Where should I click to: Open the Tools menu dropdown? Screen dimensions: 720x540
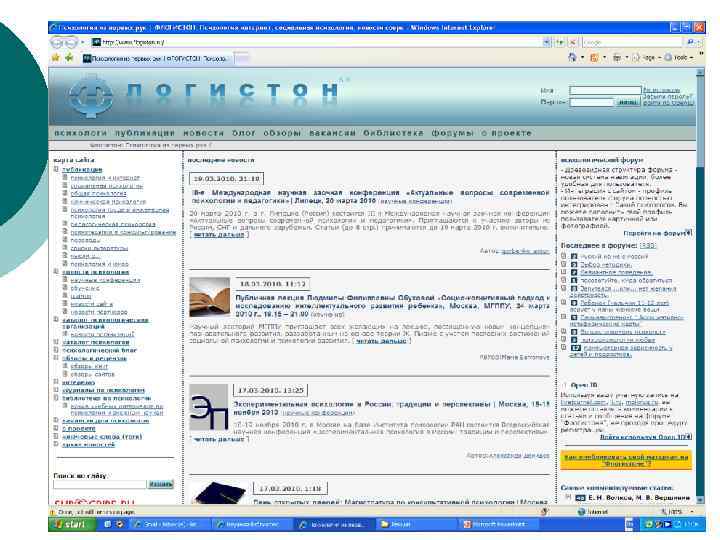(x=678, y=58)
